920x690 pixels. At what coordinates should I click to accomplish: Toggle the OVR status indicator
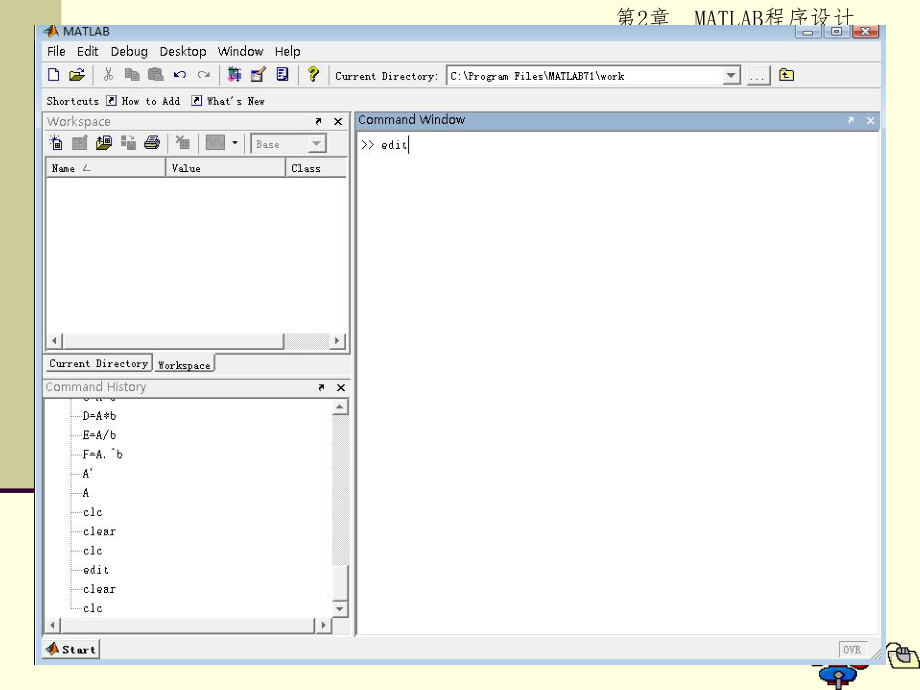click(x=851, y=649)
